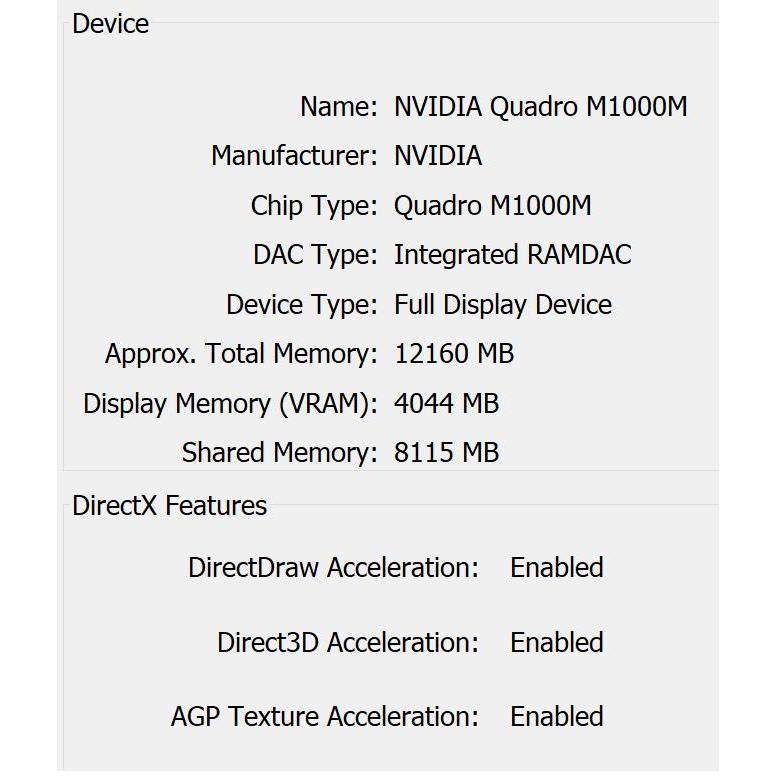776x776 pixels.
Task: Click the DAC Type label
Action: (315, 255)
